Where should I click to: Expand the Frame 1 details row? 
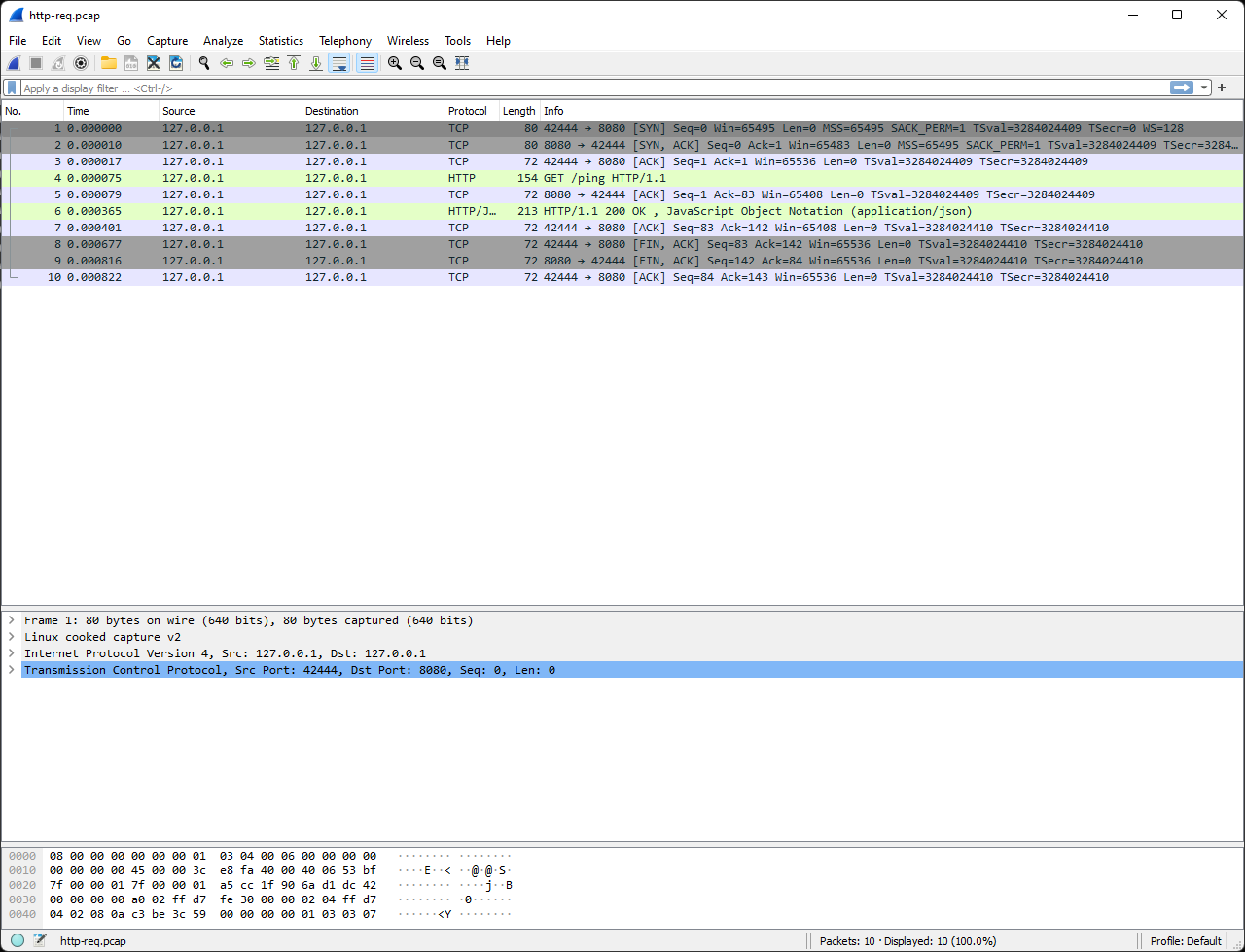coord(12,620)
